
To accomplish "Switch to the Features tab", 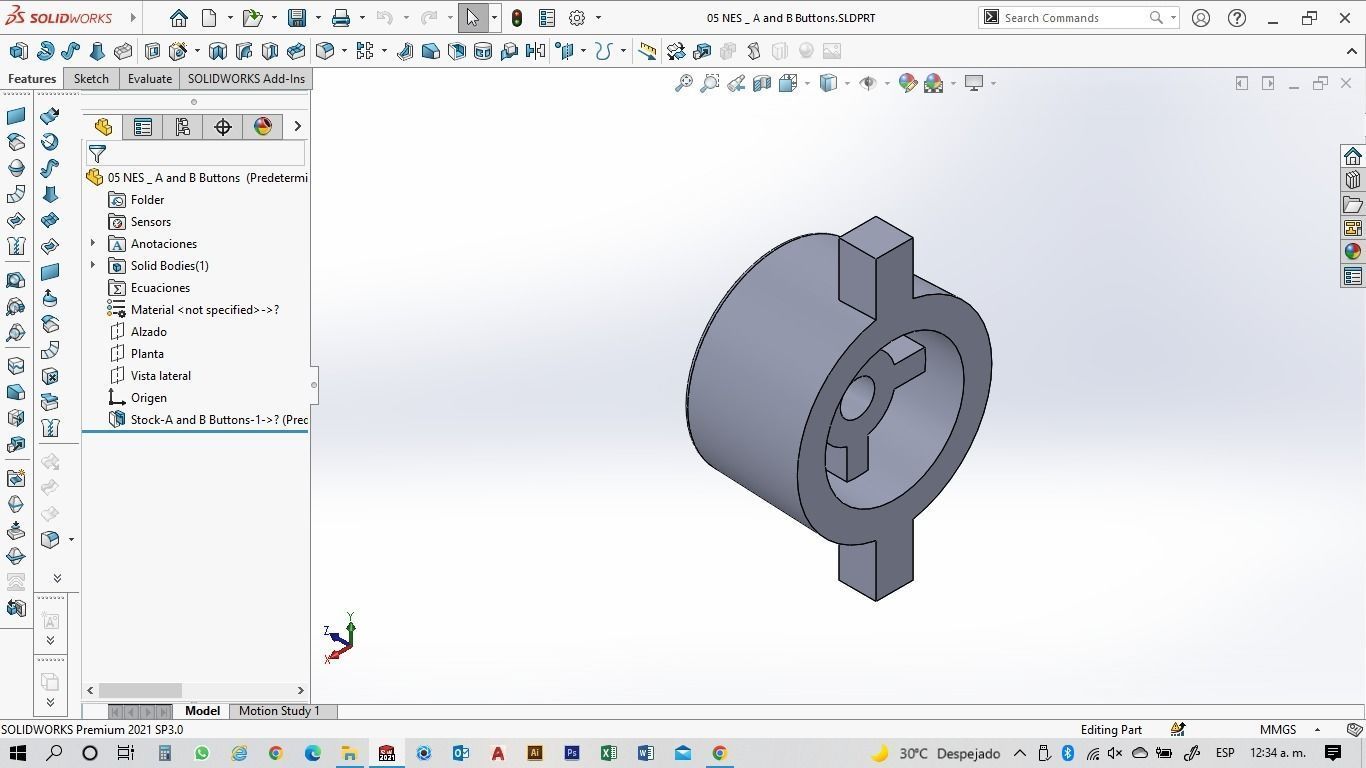I will tap(32, 79).
